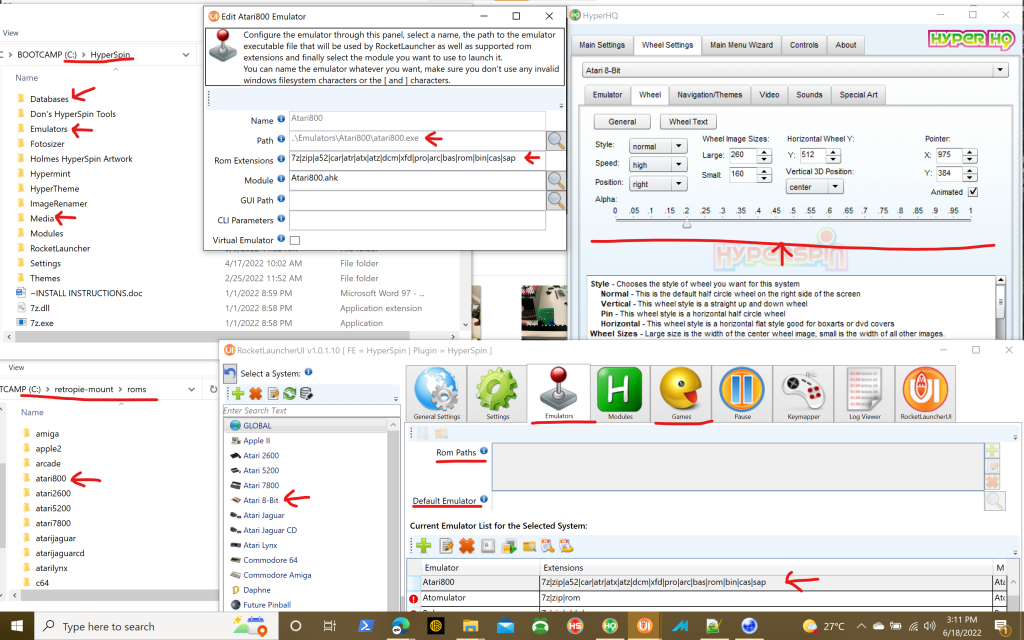
Task: Click the Alpha slider handle
Action: [x=686, y=224]
